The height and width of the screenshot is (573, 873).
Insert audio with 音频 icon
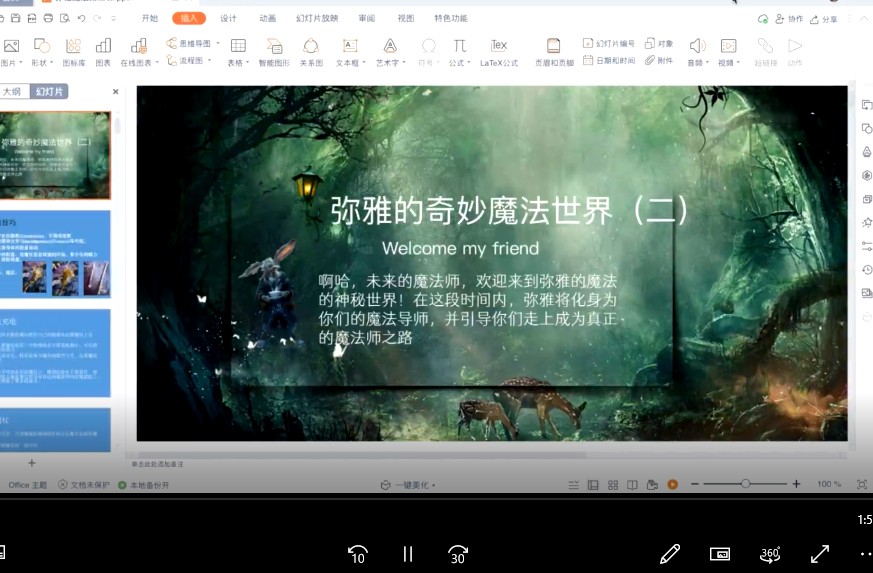697,46
